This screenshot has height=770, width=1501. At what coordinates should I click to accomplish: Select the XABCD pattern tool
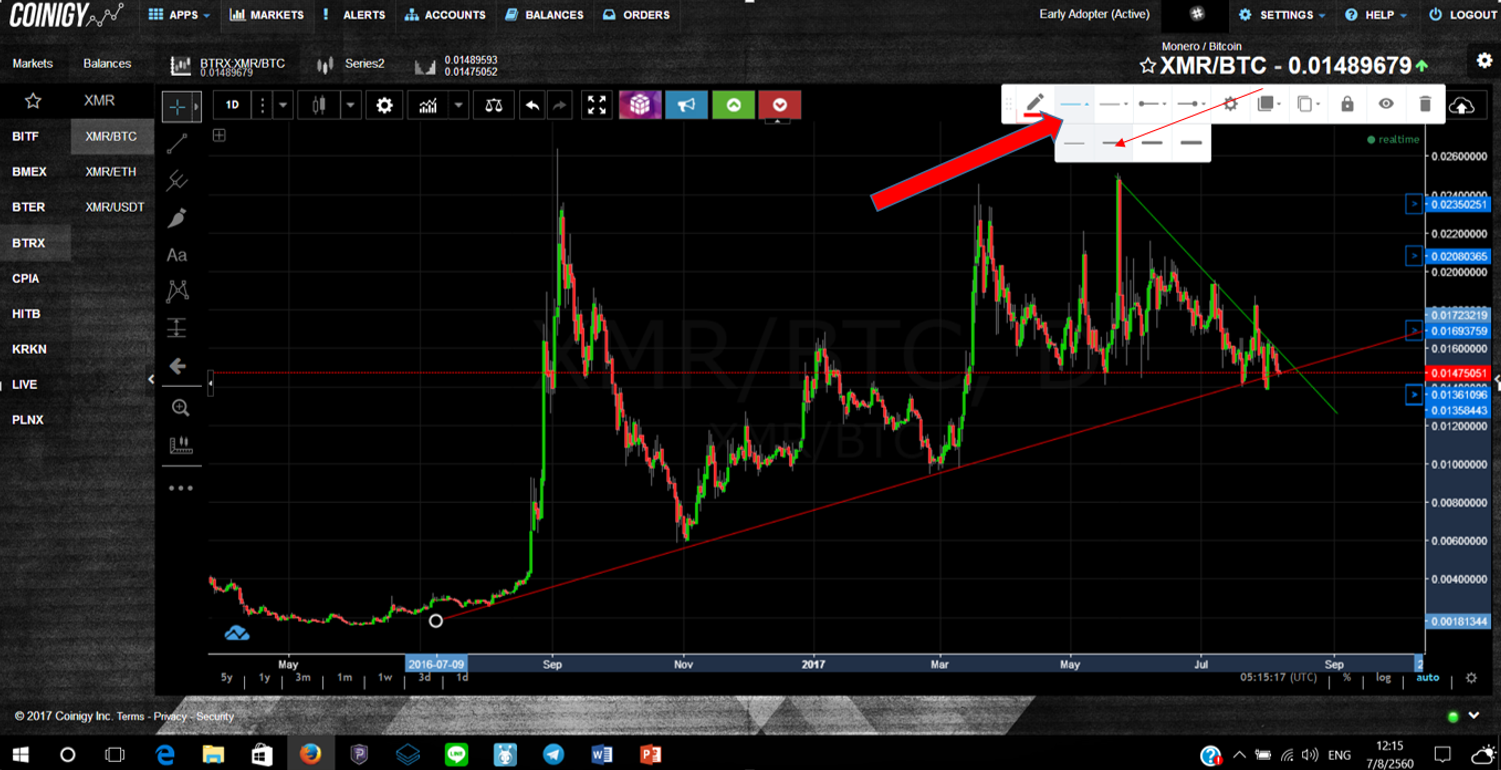click(x=177, y=291)
